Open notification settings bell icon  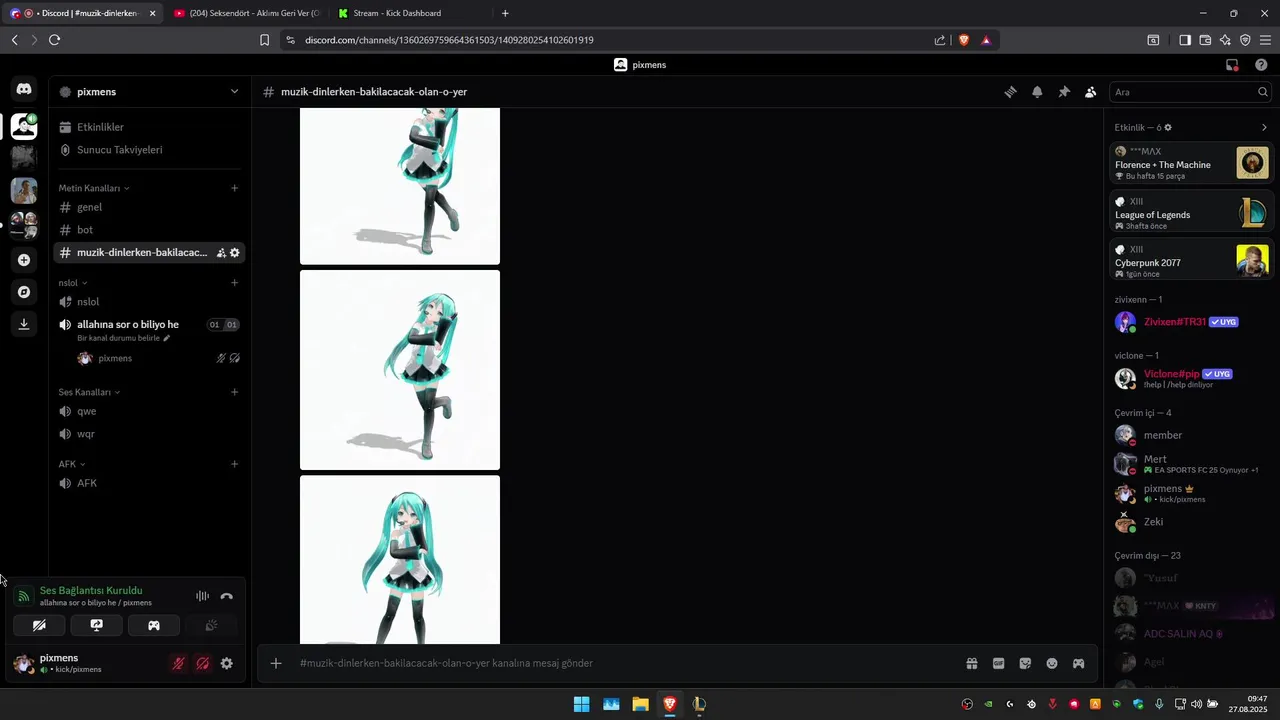click(1037, 92)
